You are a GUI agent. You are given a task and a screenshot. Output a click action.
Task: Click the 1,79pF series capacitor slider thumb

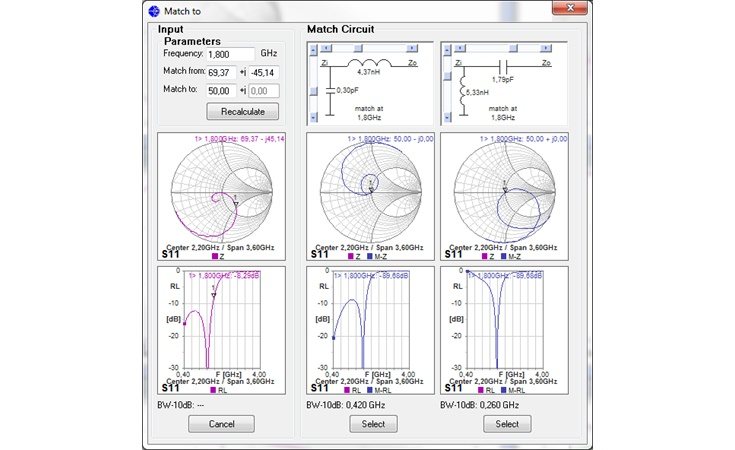[x=513, y=48]
